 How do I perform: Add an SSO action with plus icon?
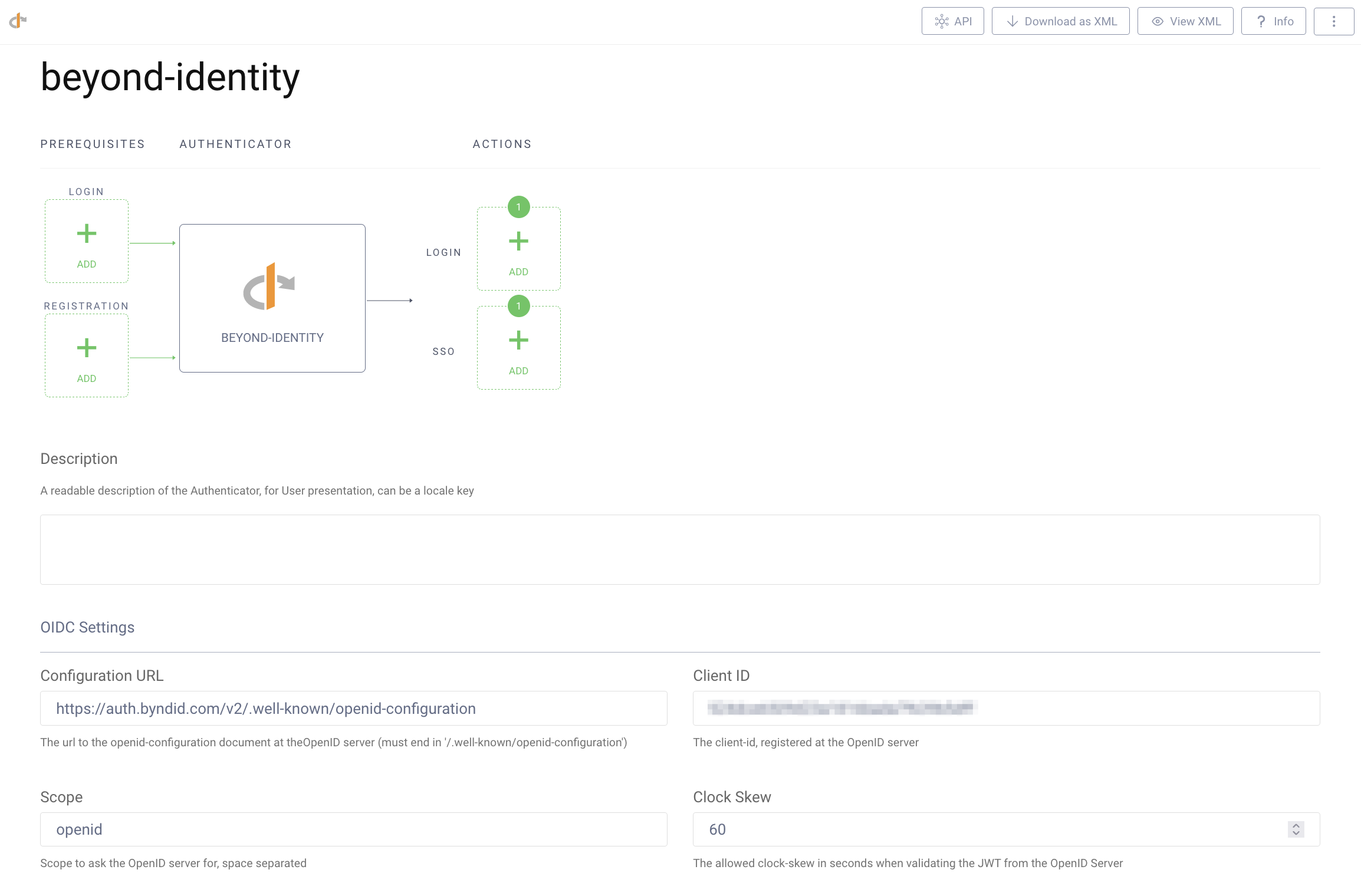519,340
